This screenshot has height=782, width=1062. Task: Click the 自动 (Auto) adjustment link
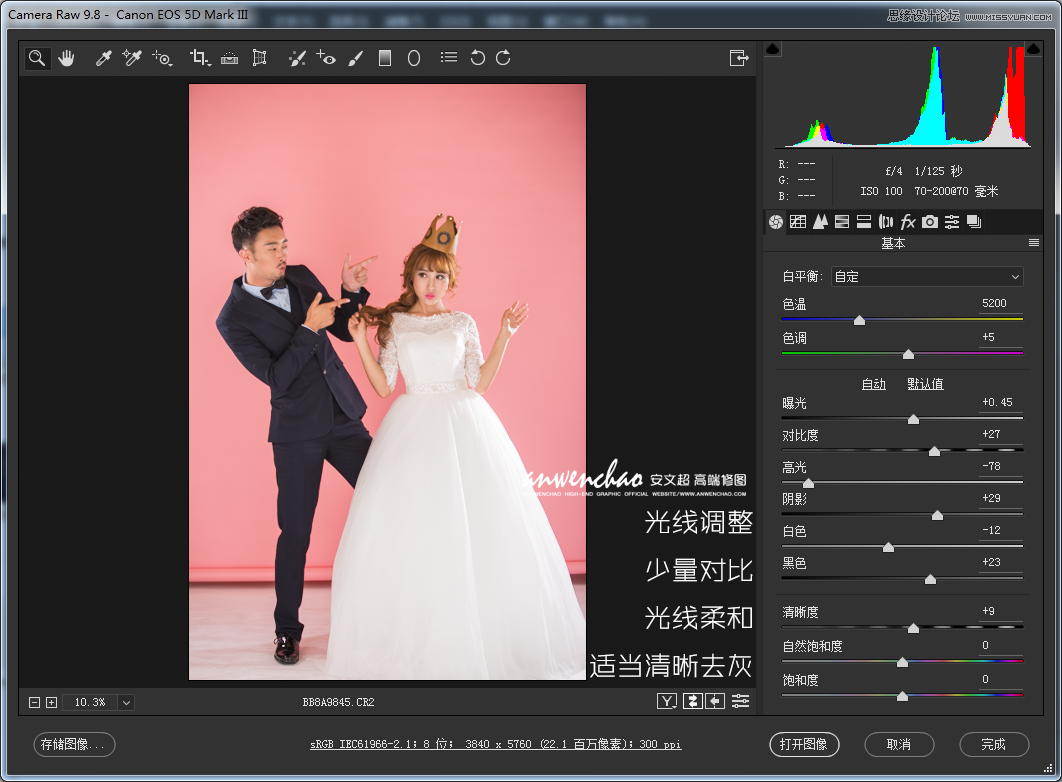[873, 383]
